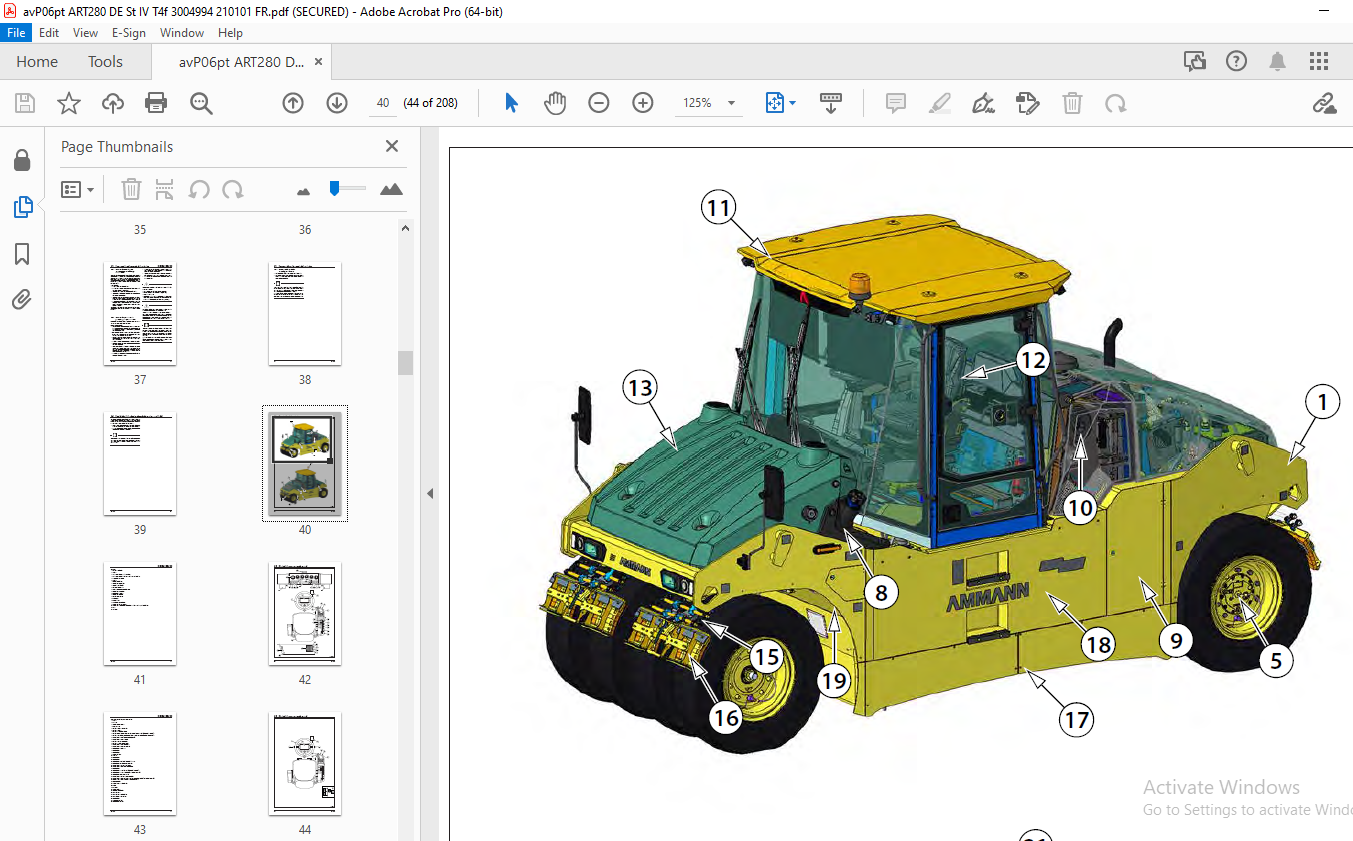The width and height of the screenshot is (1353, 841).
Task: Select page 39 thumbnail
Action: [140, 464]
